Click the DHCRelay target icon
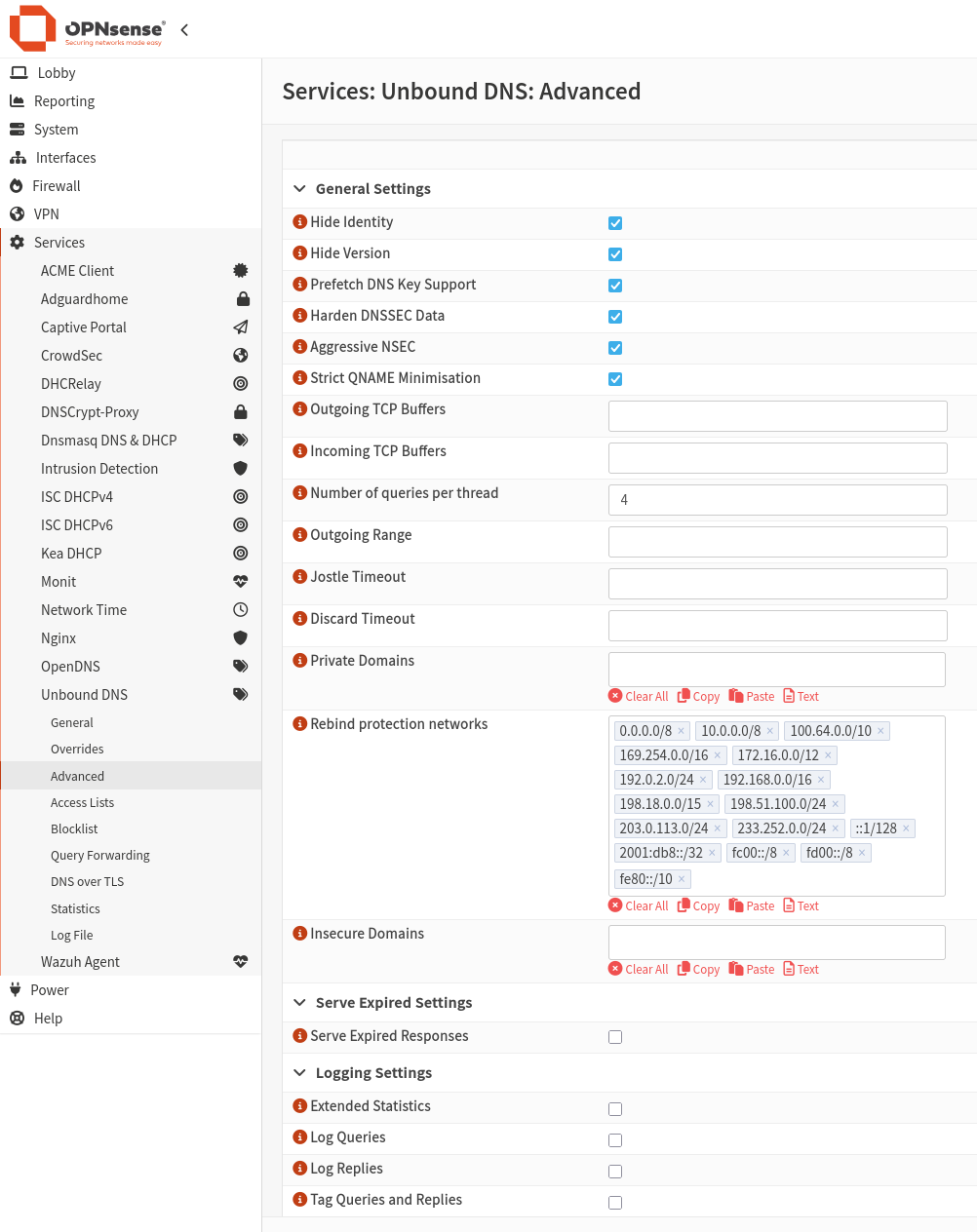The width and height of the screenshot is (977, 1232). (x=241, y=383)
